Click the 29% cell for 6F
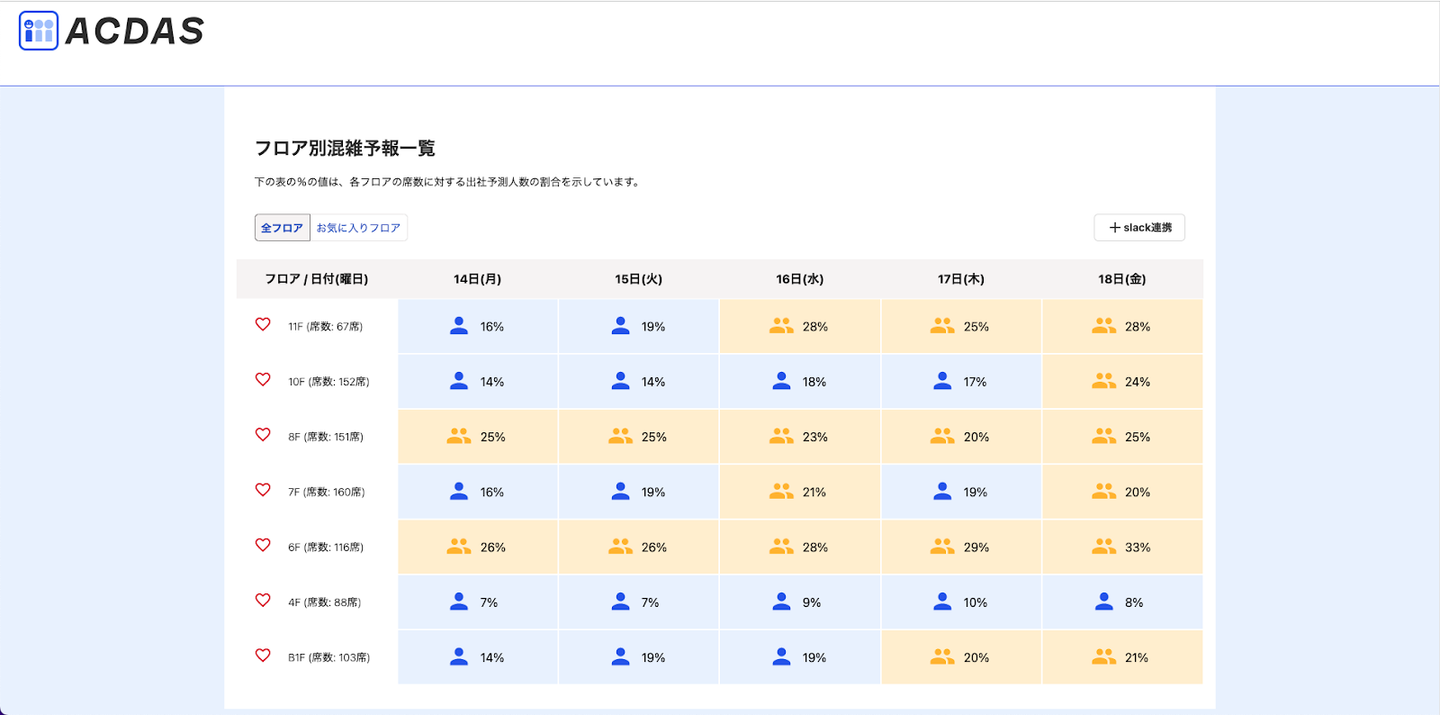The image size is (1440, 715). click(961, 547)
